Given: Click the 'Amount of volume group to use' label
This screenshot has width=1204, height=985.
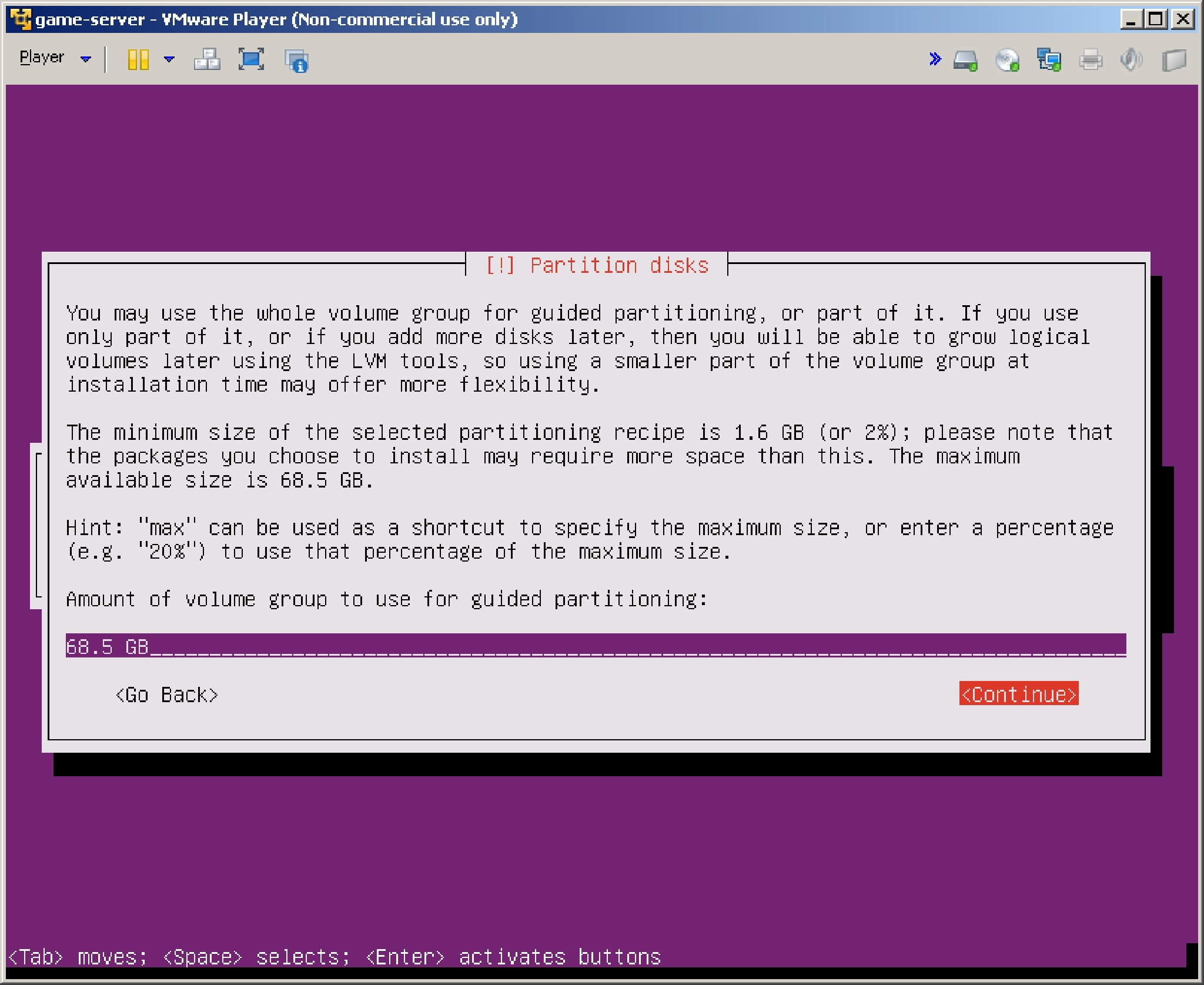Looking at the screenshot, I should click(387, 599).
